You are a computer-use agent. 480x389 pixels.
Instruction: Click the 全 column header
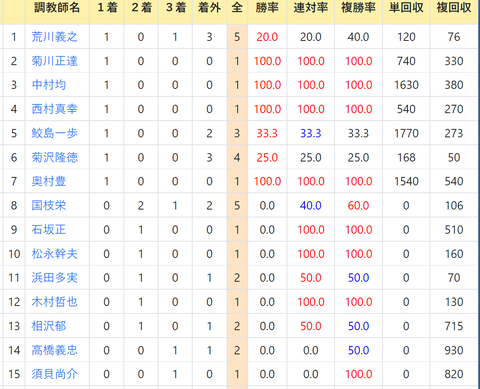237,7
